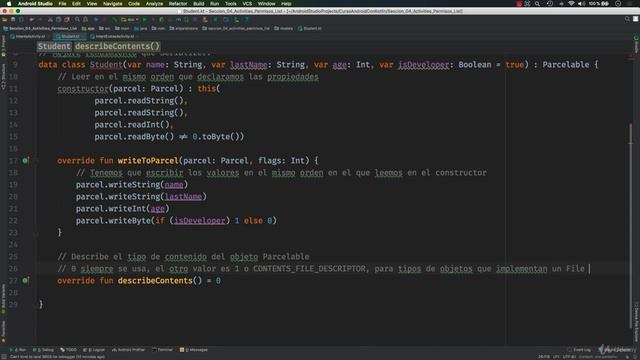Click the override gutter icon next to describeContents
This screenshot has width=640, height=360.
25,280
